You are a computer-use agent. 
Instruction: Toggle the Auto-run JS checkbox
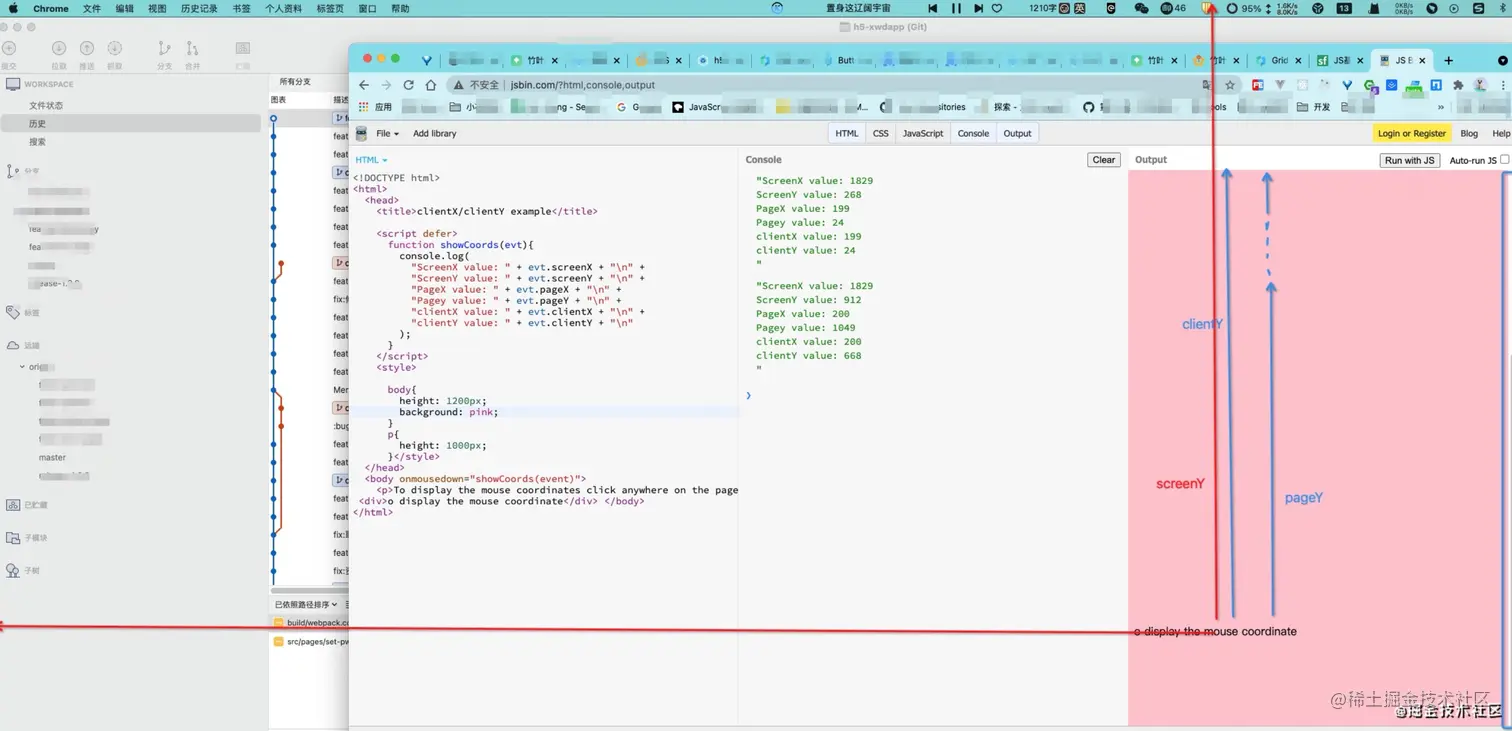point(1505,159)
